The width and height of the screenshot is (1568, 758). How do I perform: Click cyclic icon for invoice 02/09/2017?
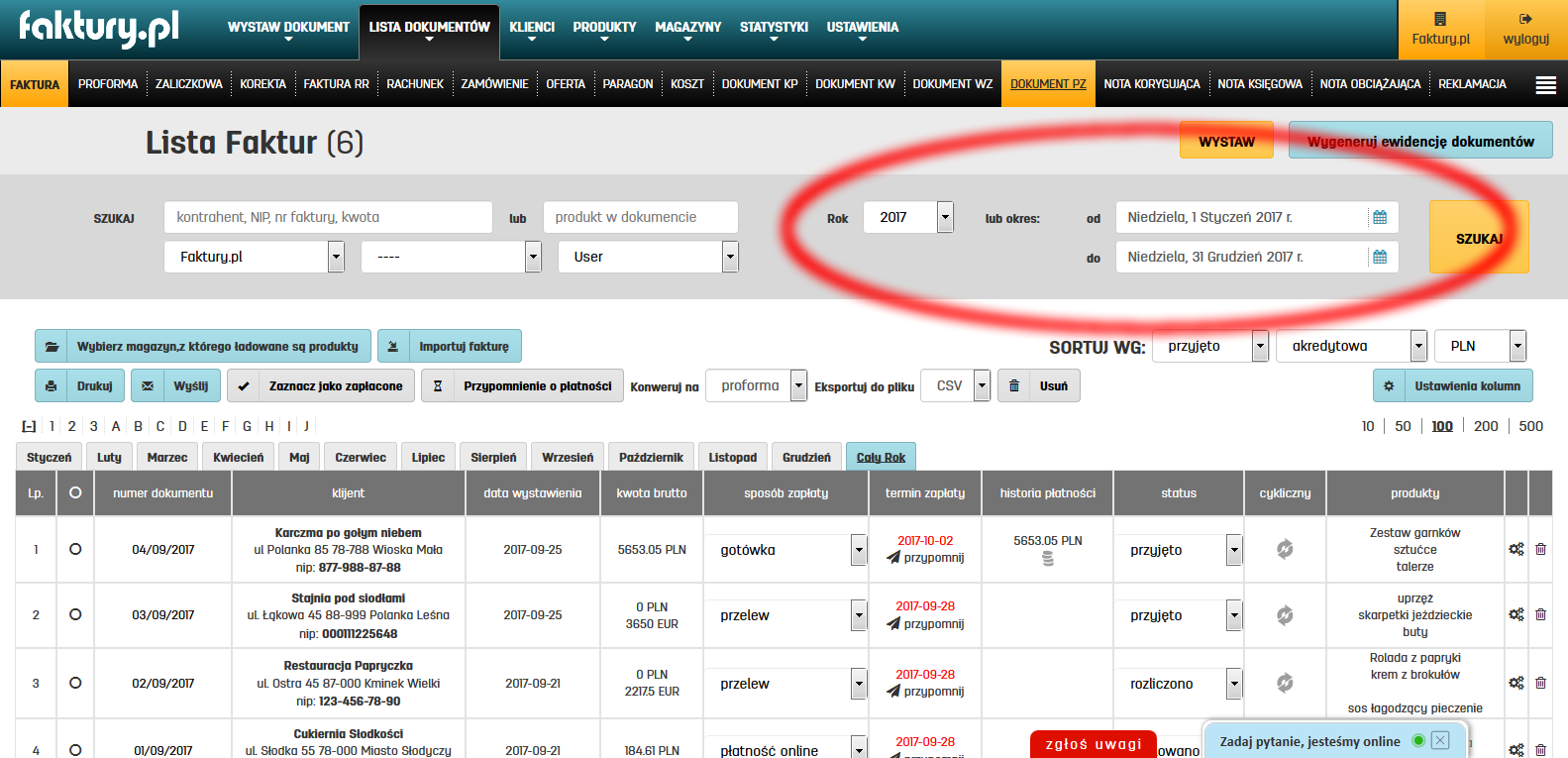1285,683
